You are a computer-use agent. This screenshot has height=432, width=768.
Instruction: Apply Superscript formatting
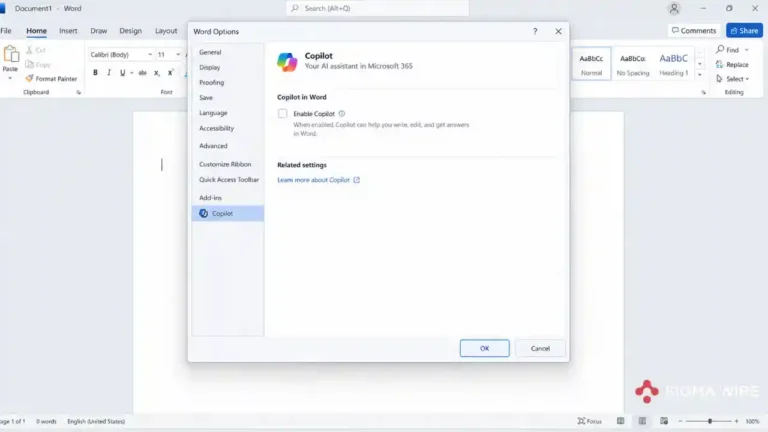pos(170,72)
